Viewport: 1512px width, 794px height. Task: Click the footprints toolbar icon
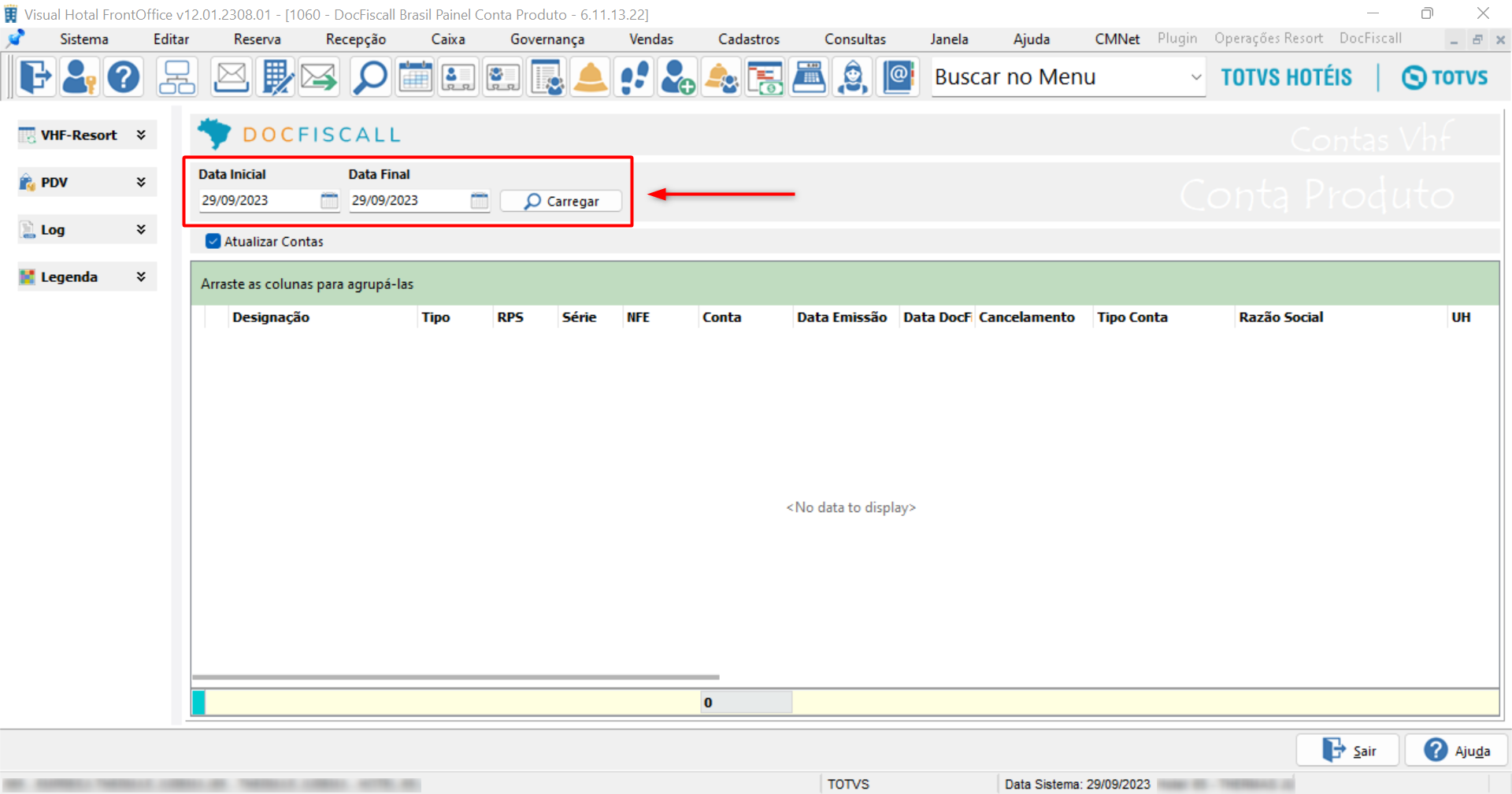[x=634, y=77]
